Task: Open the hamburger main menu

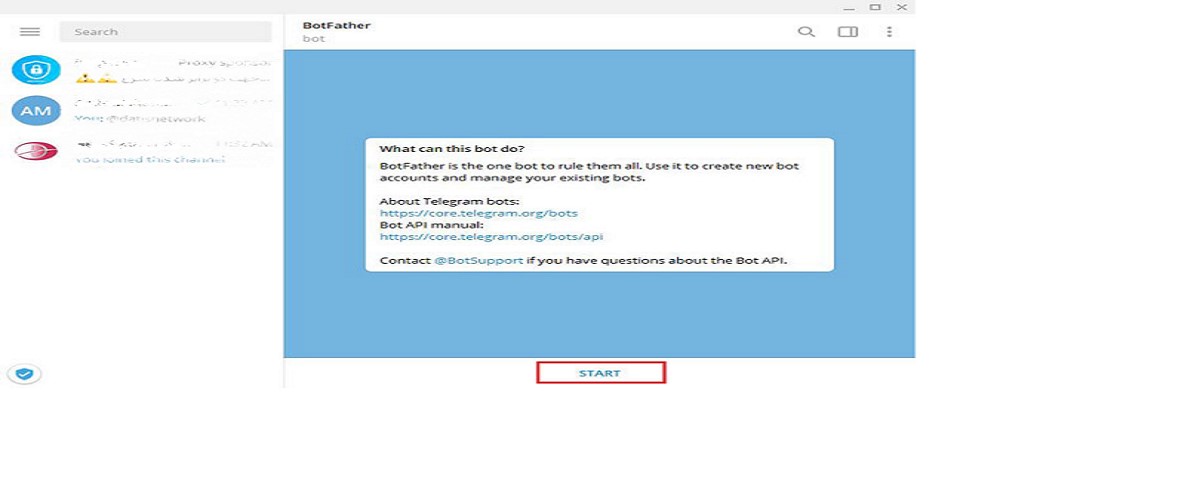Action: pos(29,32)
